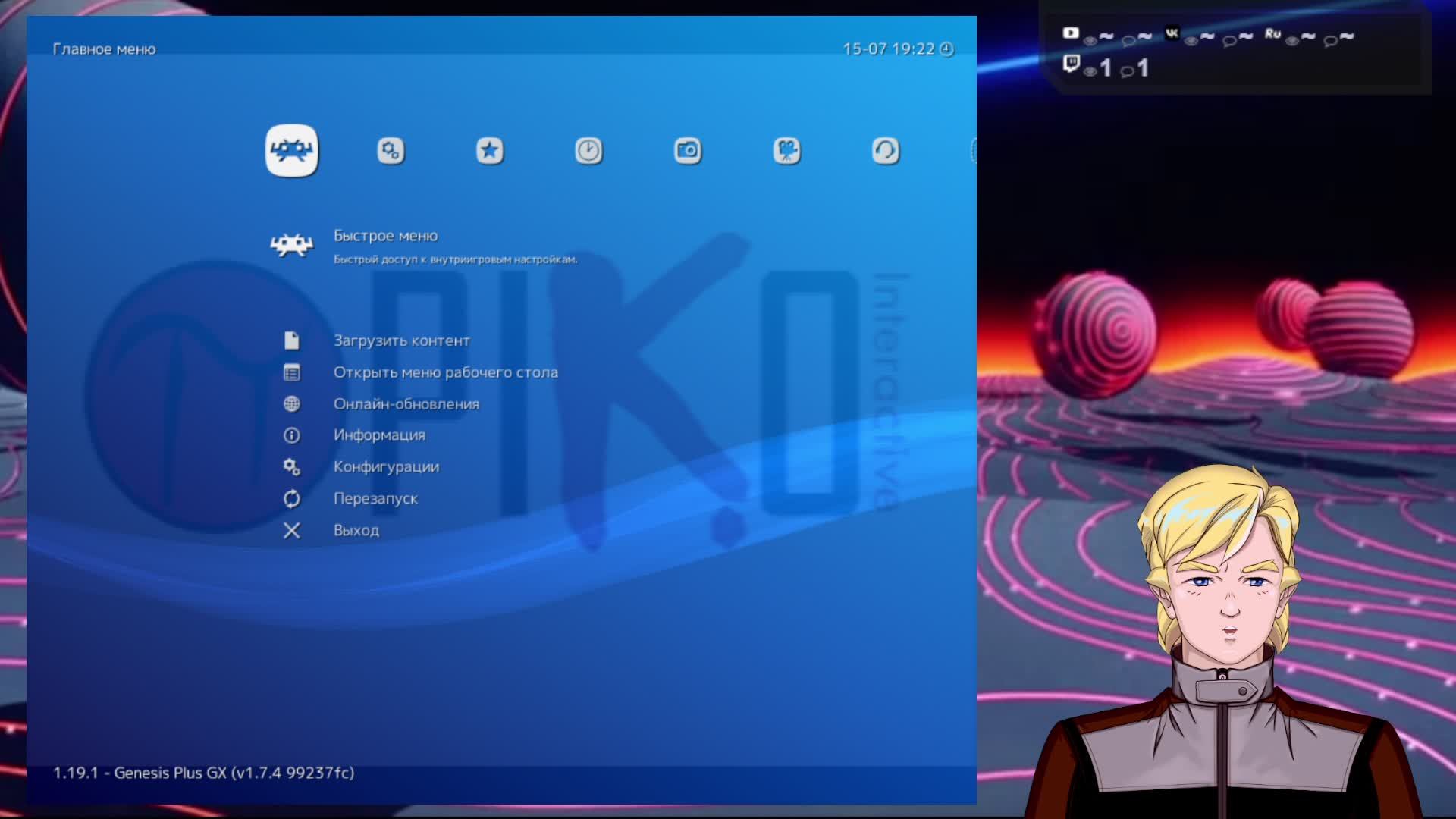Open the History clock tab

coord(588,150)
